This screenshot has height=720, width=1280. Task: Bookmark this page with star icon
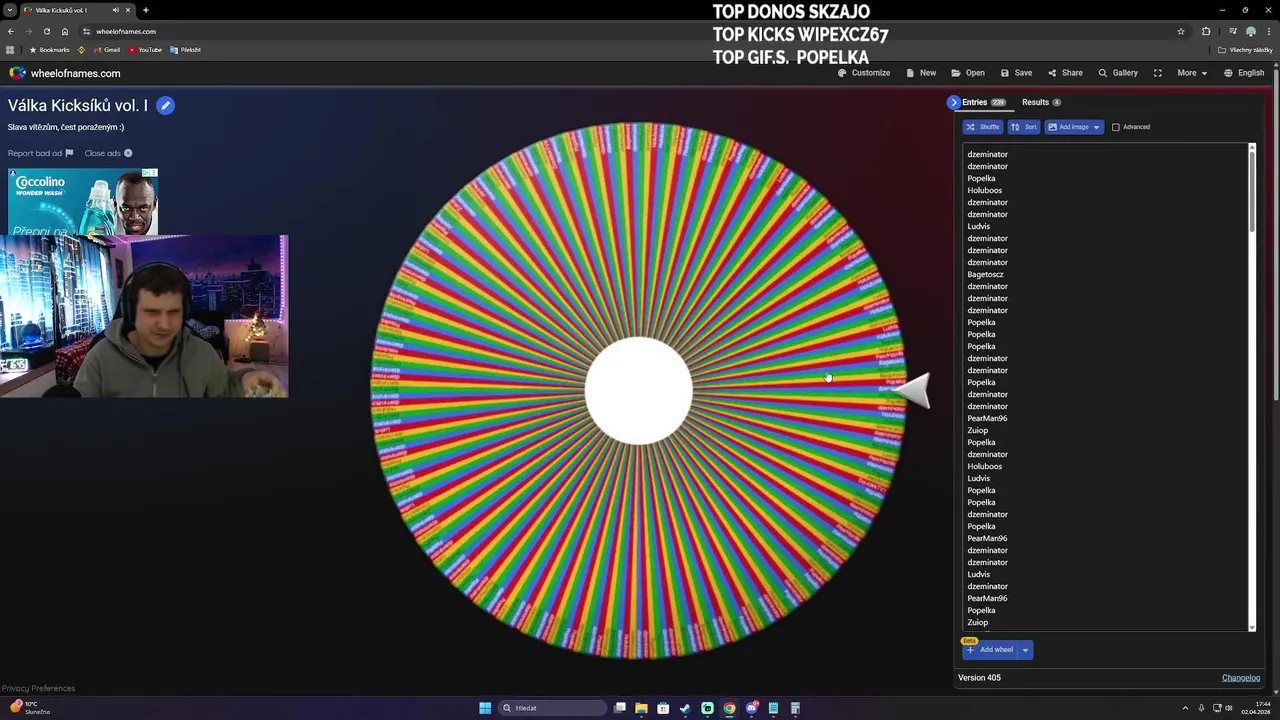tap(1181, 31)
